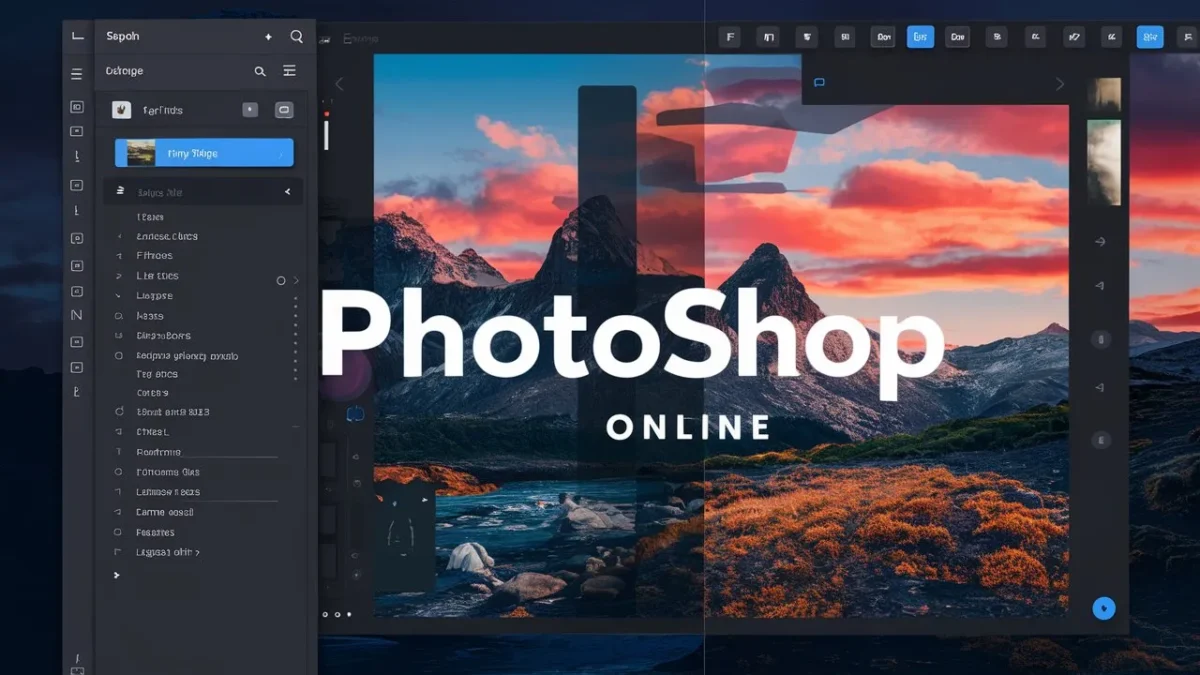Viewport: 1200px width, 675px height.
Task: Select the Fithoes item in the side list
Action: click(x=155, y=256)
